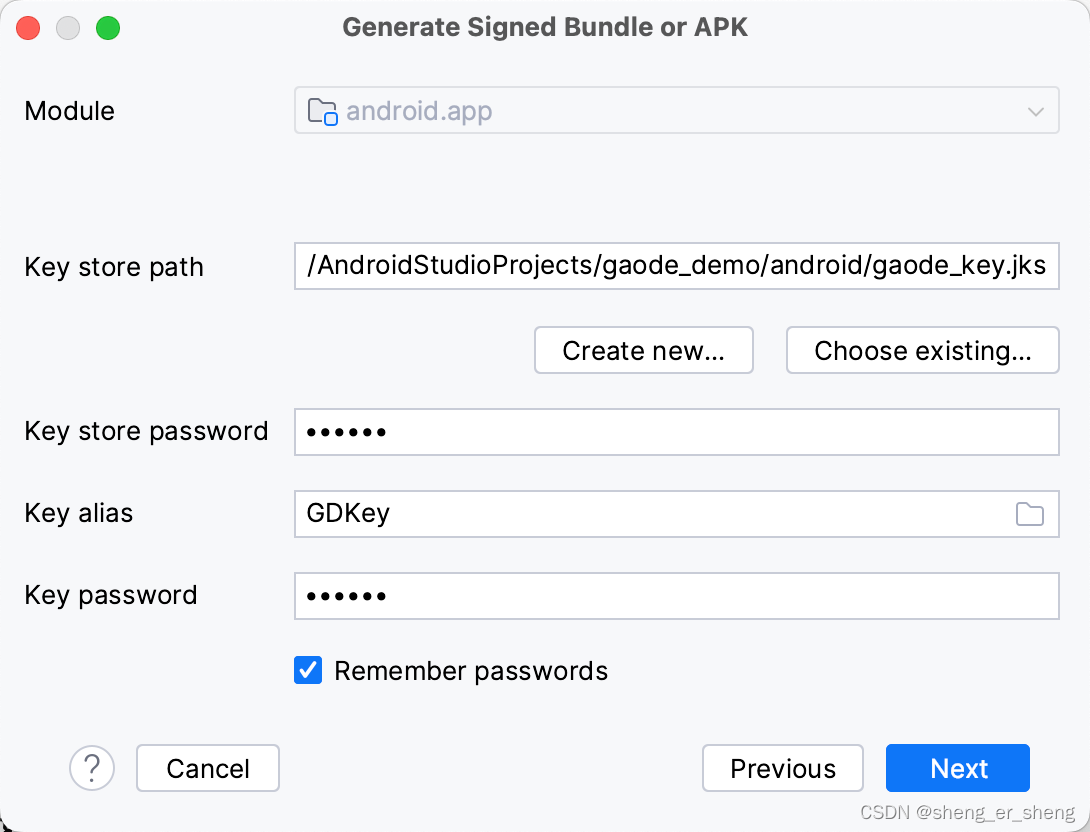Click the gray minimize window button

click(x=68, y=28)
